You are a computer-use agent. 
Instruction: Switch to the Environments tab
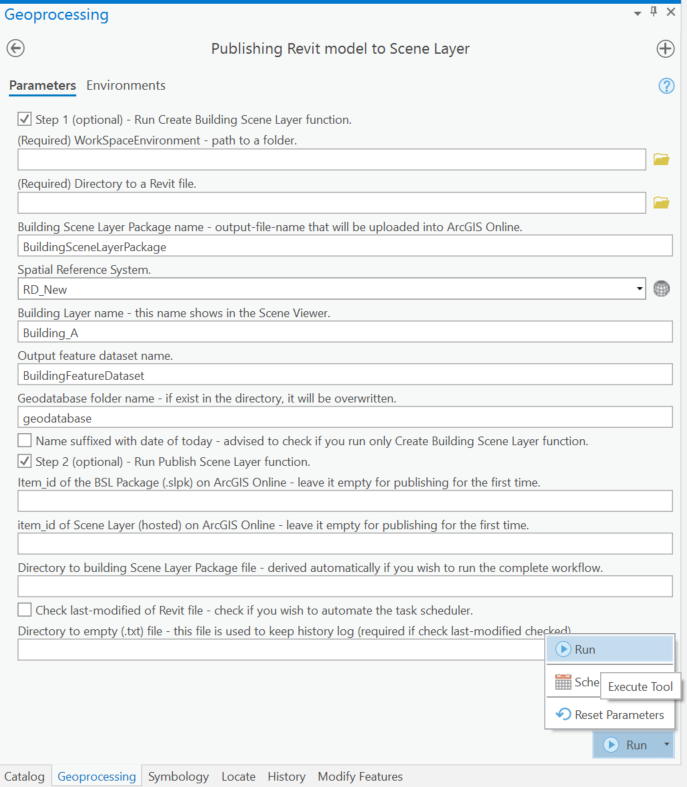126,86
